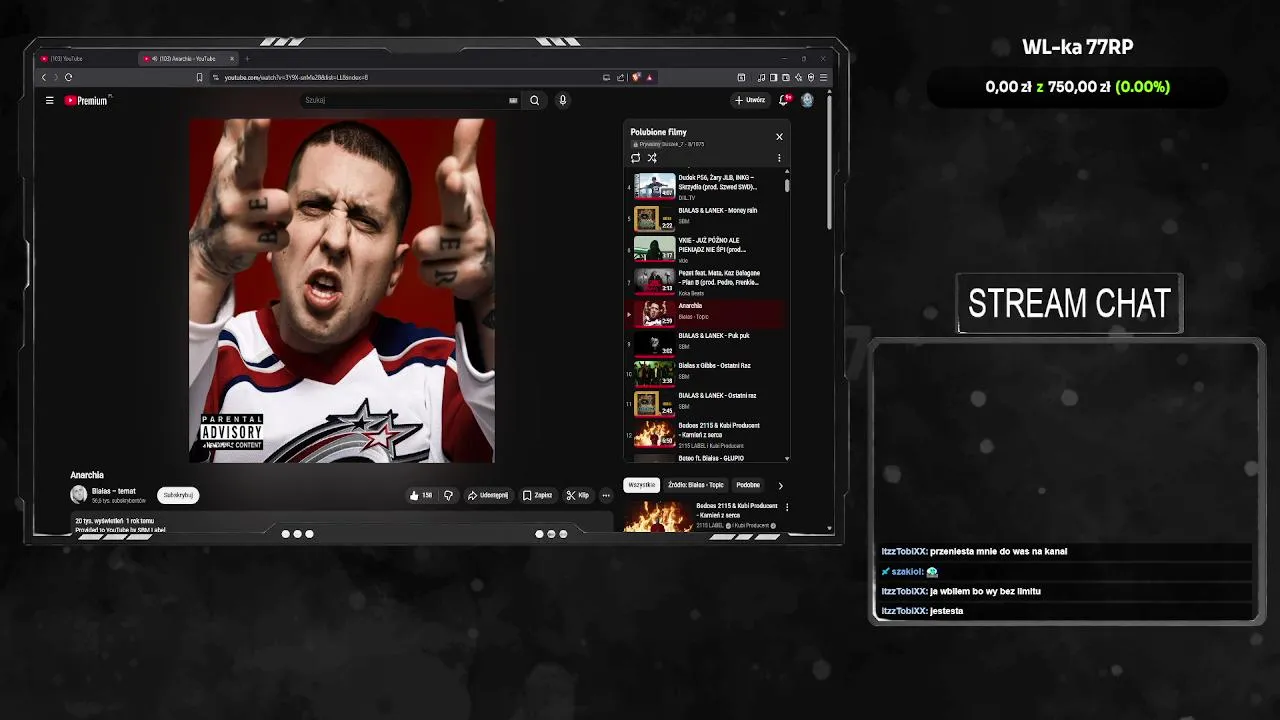Click the STREAM CHAT header label
Image resolution: width=1280 pixels, height=720 pixels.
point(1069,303)
